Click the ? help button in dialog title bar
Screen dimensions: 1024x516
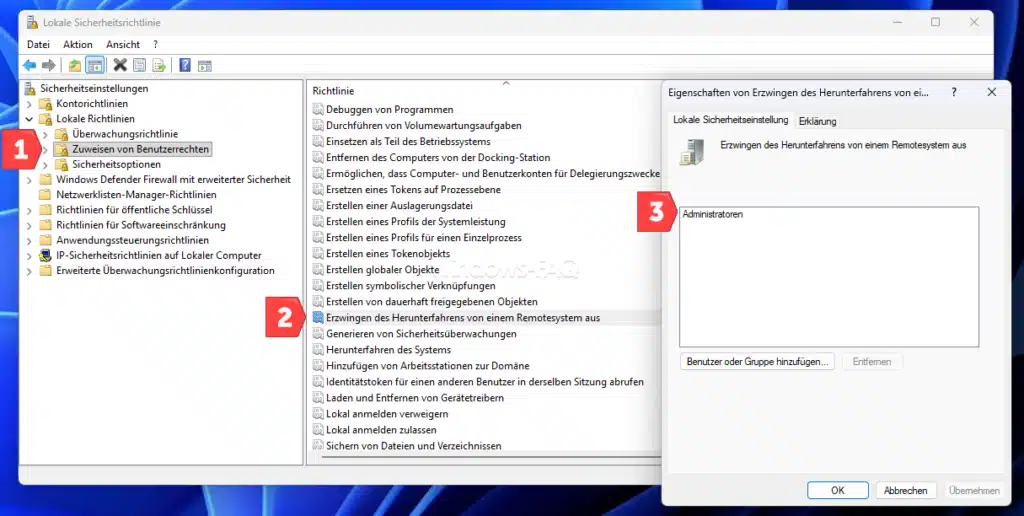[954, 92]
